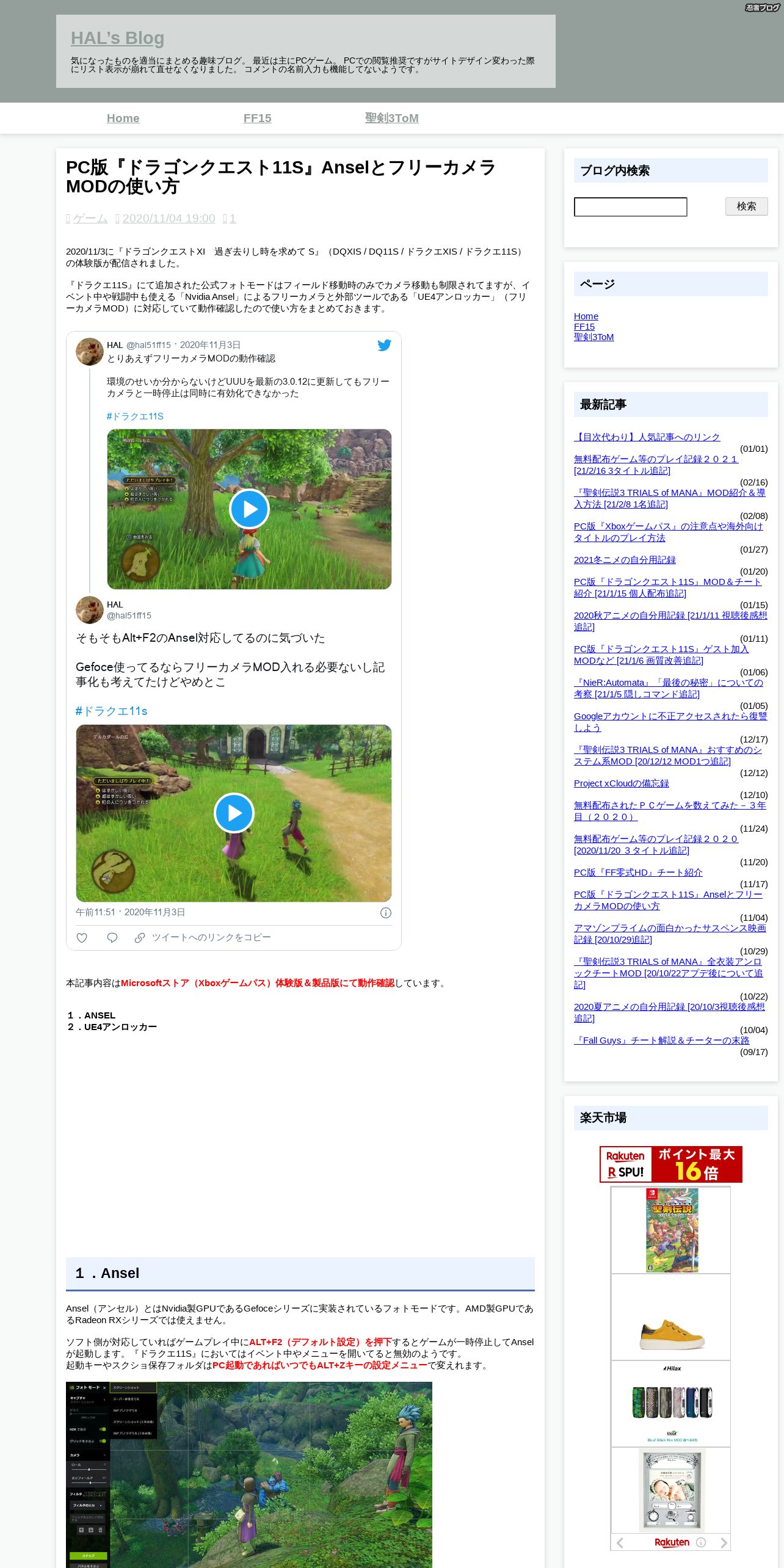The image size is (784, 1568).
Task: Focus the blog search input field
Action: click(x=630, y=207)
